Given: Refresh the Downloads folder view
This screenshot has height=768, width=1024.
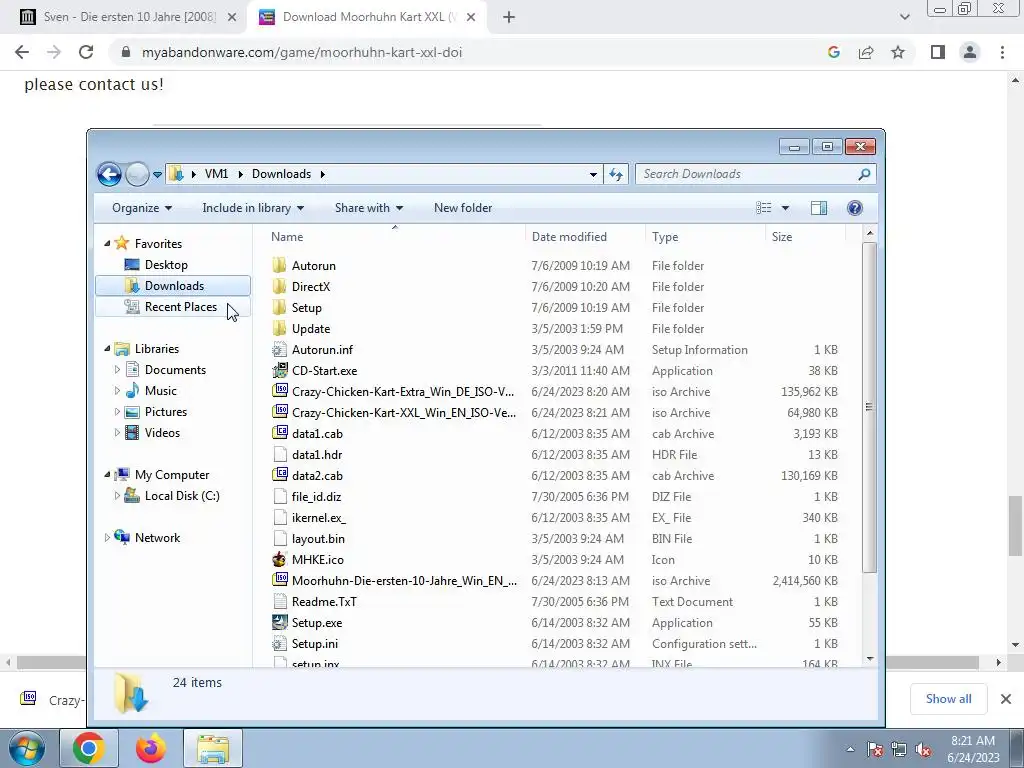Looking at the screenshot, I should (x=616, y=174).
